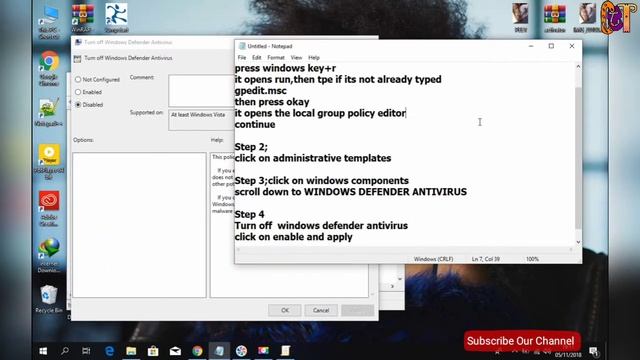
Task: Click 'click on enable and apply' line
Action: [293, 237]
